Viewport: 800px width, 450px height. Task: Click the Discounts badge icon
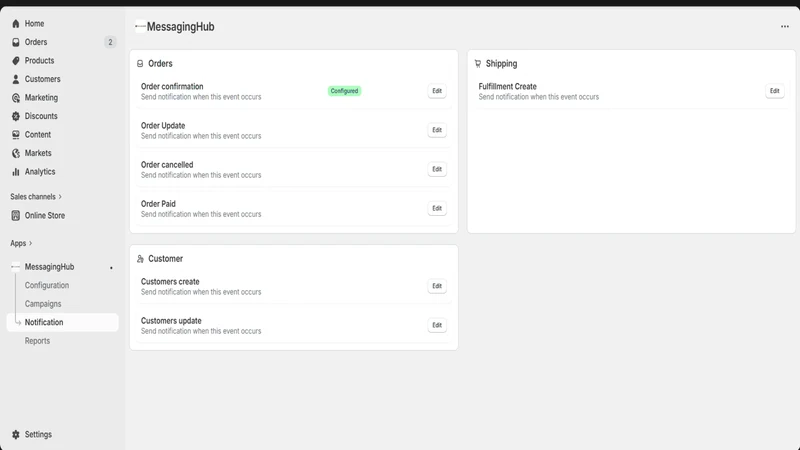pyautogui.click(x=16, y=116)
